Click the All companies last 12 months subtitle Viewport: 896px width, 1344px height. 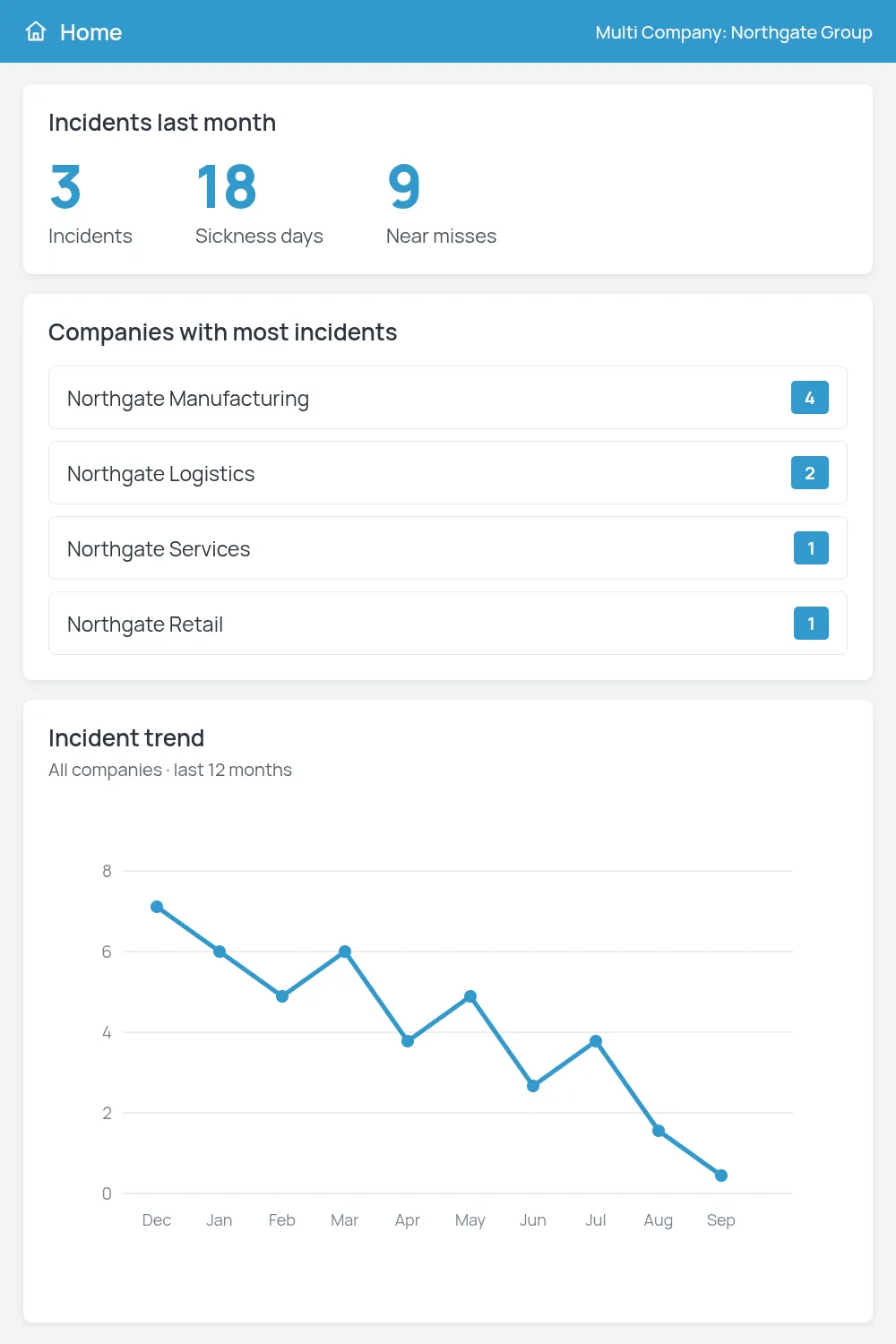[170, 770]
